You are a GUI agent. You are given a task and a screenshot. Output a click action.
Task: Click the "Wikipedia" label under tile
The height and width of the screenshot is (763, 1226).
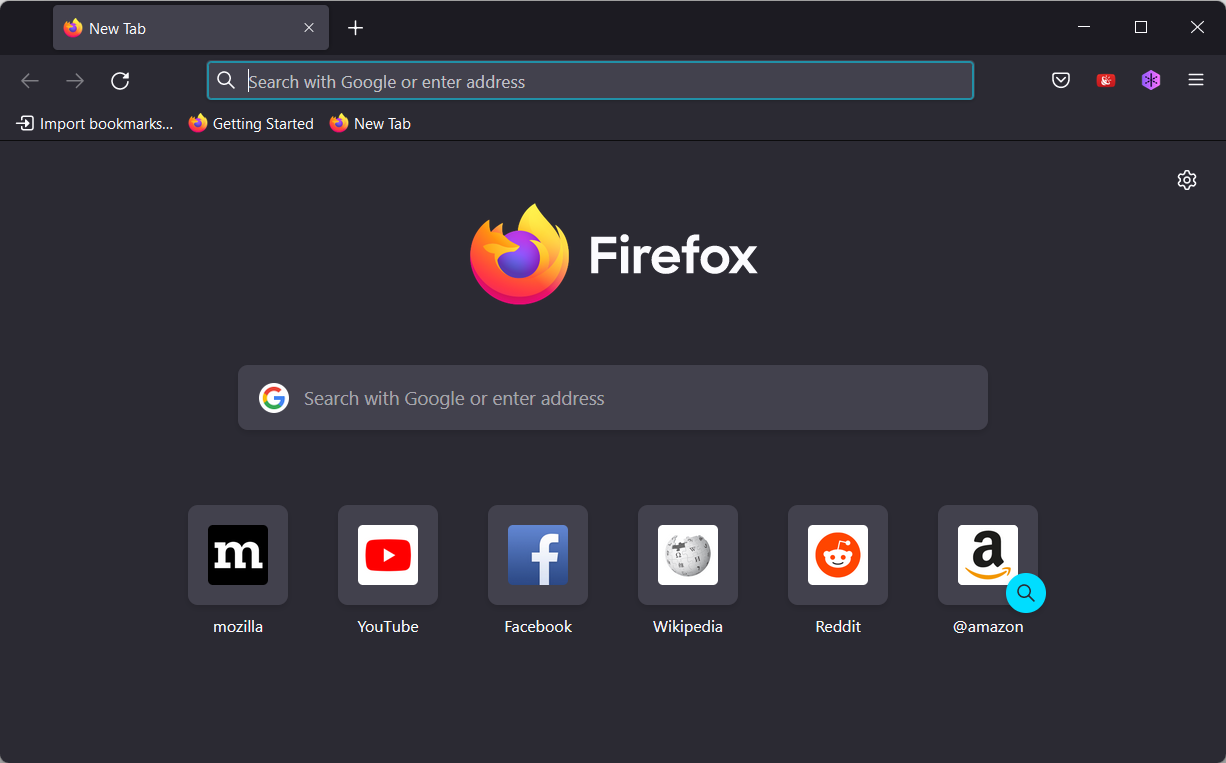[x=688, y=627]
